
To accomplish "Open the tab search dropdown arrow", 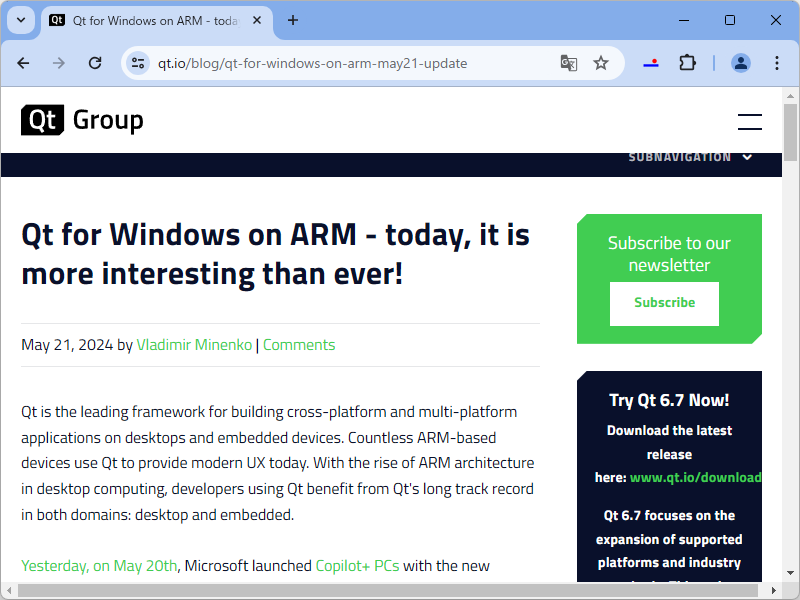I will (x=21, y=20).
